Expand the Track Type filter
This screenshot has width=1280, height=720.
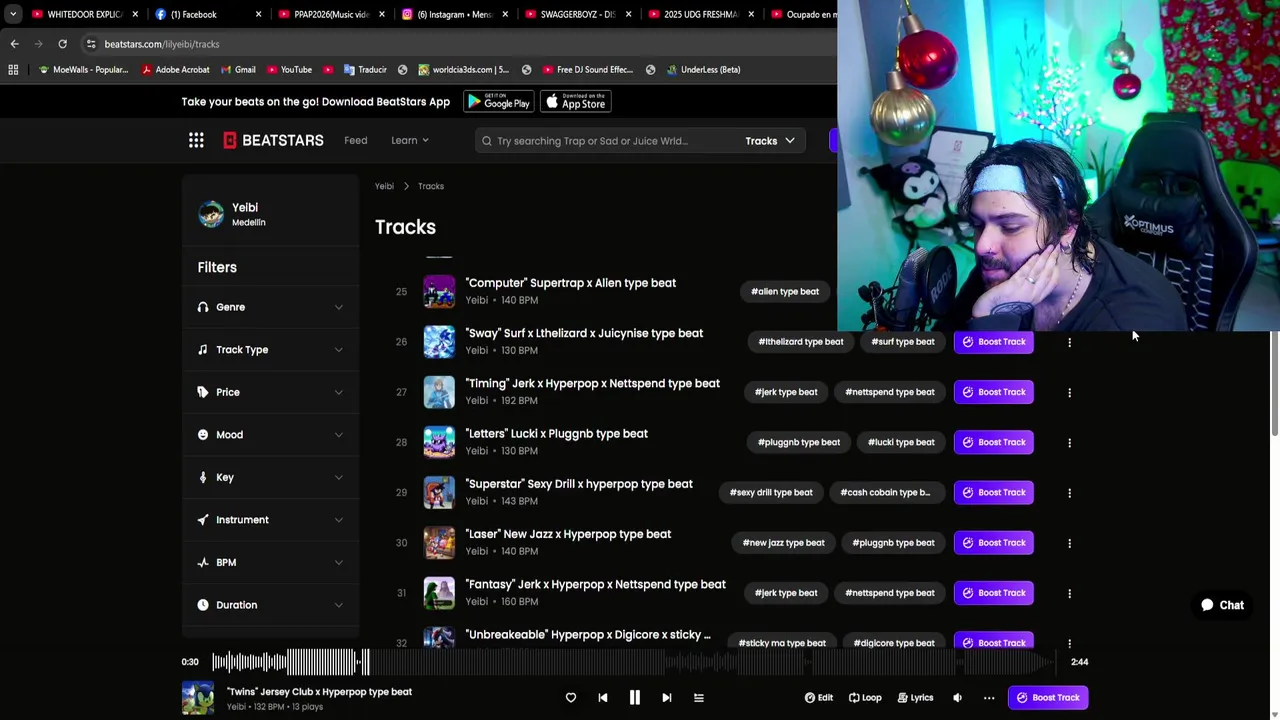(270, 350)
